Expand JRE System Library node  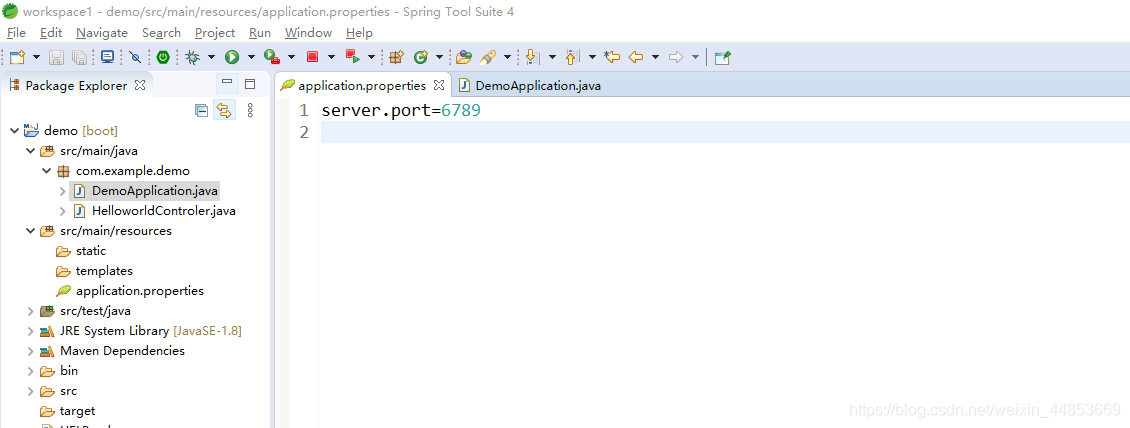(x=30, y=331)
